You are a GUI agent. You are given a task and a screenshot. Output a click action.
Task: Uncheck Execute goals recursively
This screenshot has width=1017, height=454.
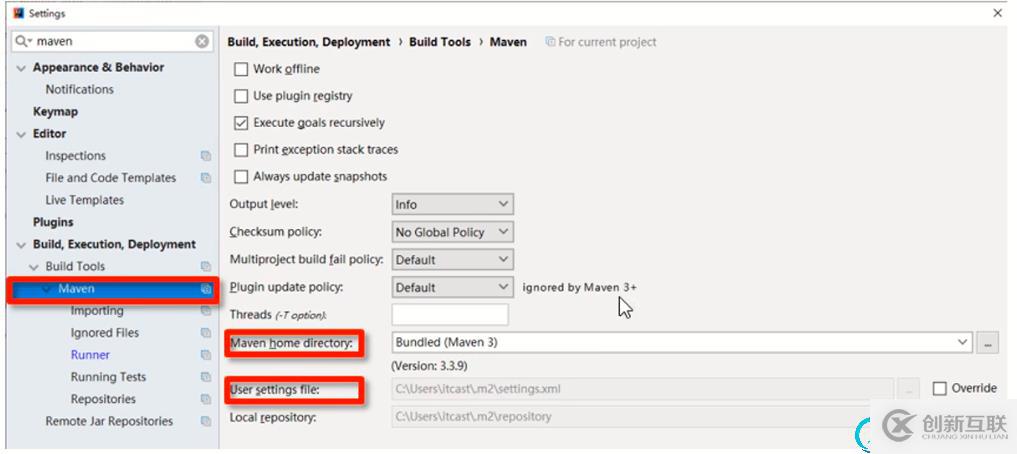[241, 123]
